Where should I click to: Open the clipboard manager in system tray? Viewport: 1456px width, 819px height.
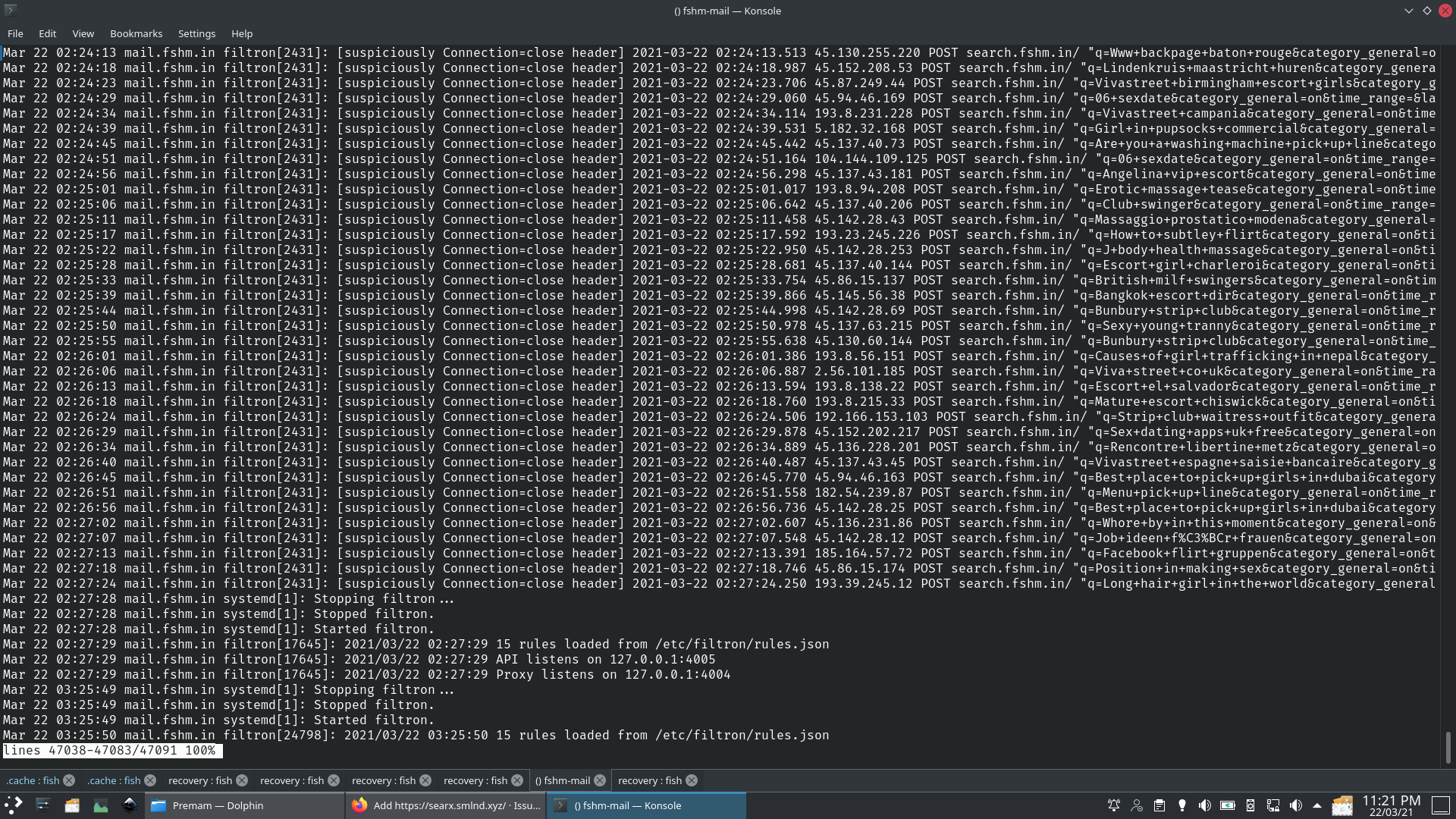(x=1159, y=806)
